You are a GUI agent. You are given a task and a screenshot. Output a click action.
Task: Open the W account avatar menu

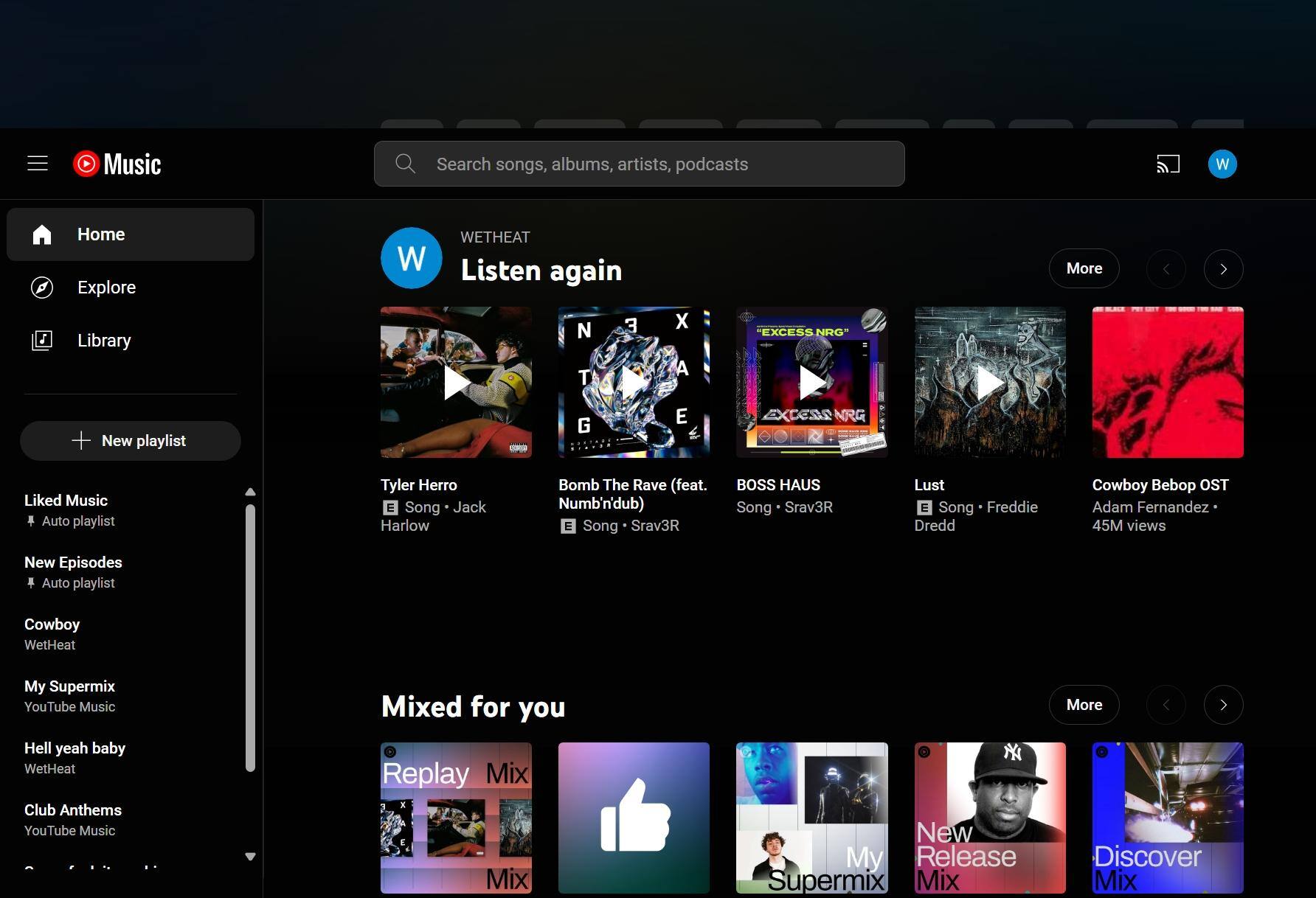click(x=1222, y=164)
